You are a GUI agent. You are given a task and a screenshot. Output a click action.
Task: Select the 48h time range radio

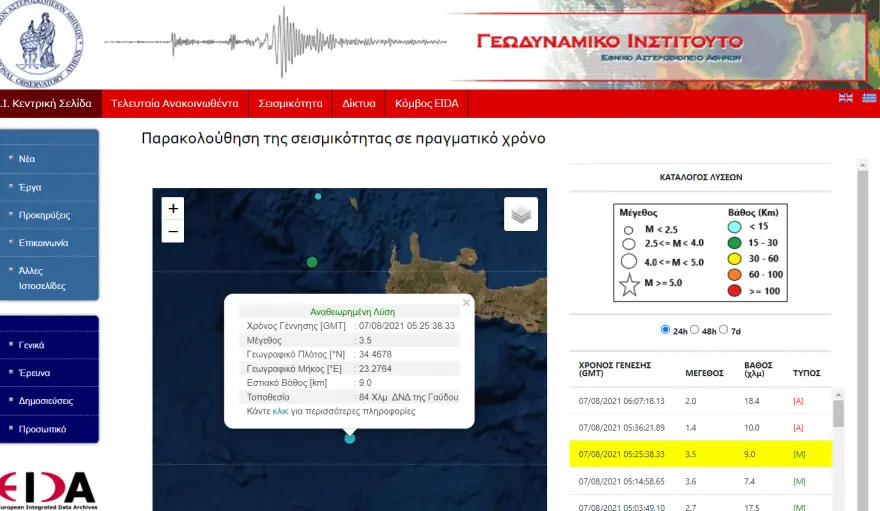pos(694,329)
